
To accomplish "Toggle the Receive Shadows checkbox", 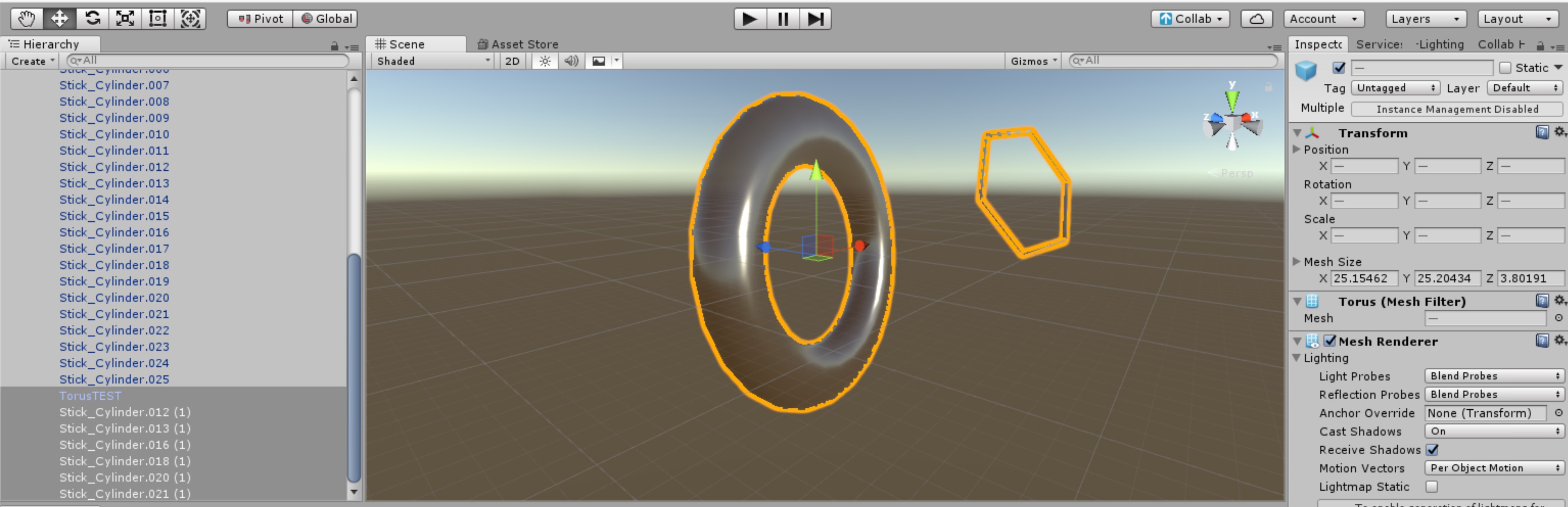I will [1431, 450].
